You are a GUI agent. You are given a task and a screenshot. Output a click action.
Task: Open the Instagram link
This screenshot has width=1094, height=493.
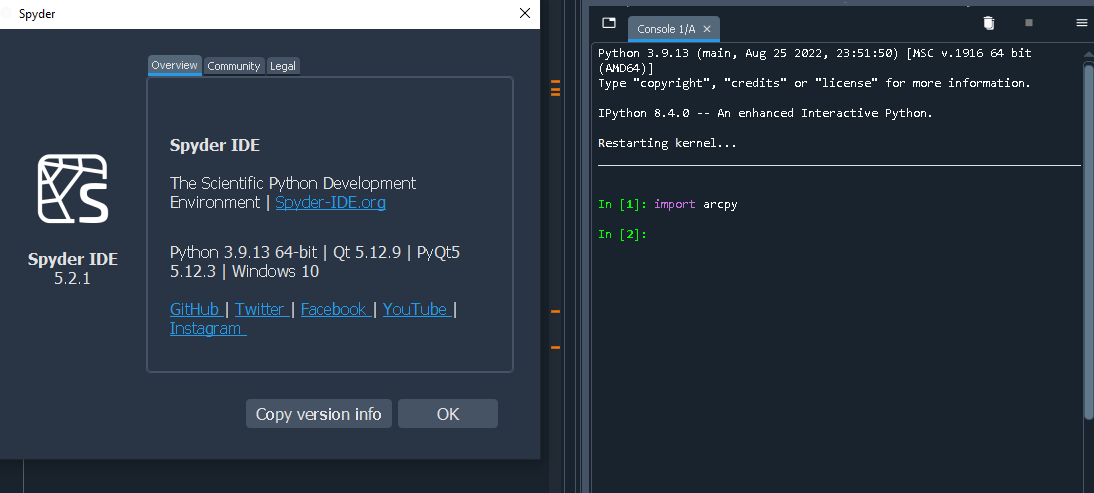(x=206, y=328)
